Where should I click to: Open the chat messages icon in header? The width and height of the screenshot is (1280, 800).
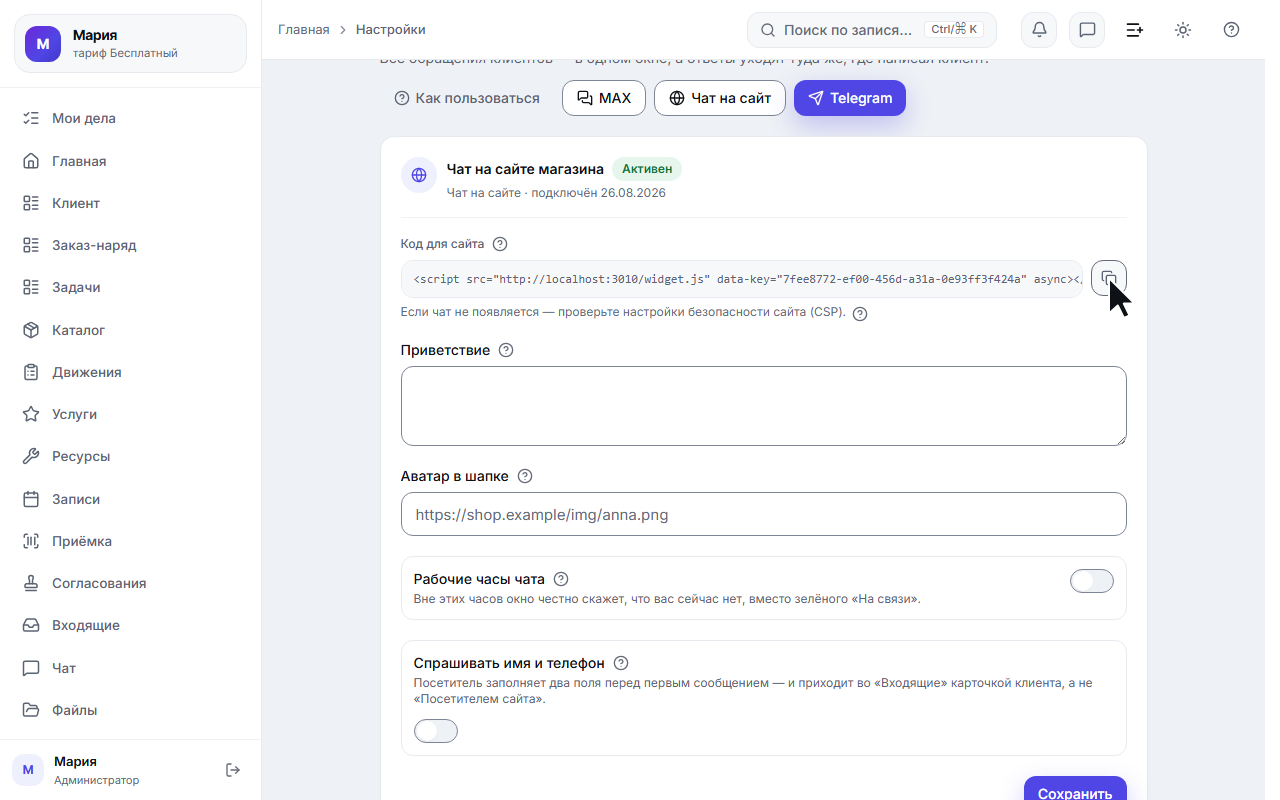point(1087,30)
